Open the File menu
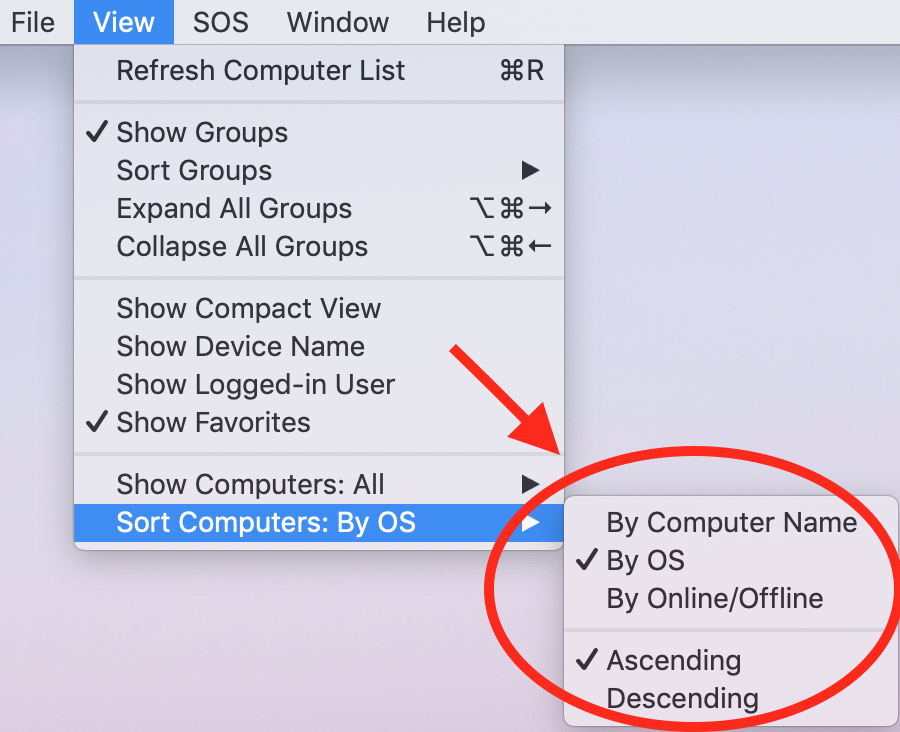The image size is (900, 732). [33, 22]
